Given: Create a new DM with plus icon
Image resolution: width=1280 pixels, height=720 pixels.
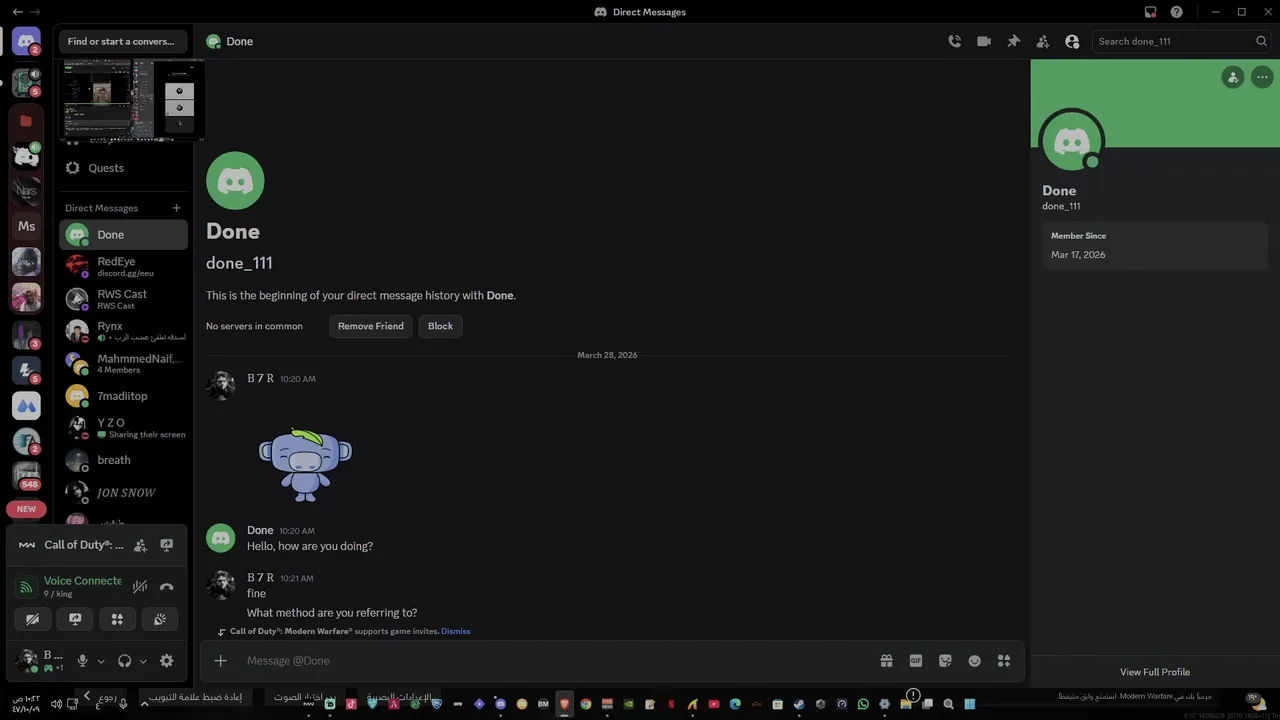Looking at the screenshot, I should click(x=176, y=208).
